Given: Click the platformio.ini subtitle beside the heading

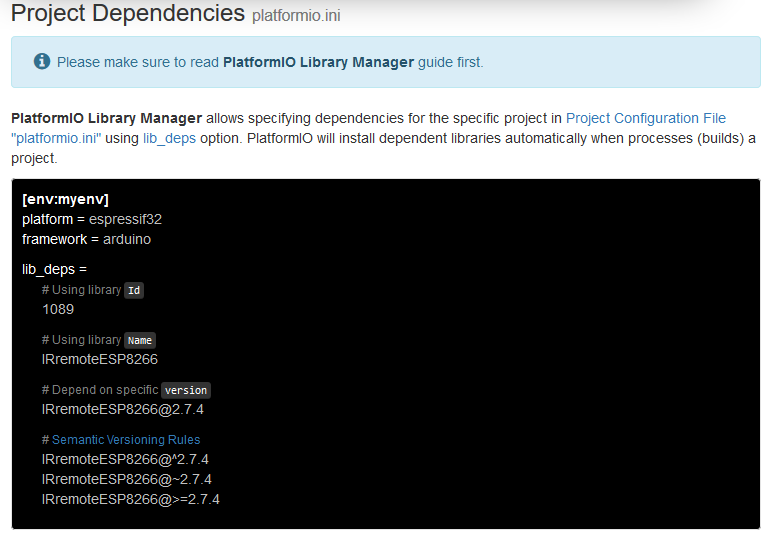Looking at the screenshot, I should point(302,16).
